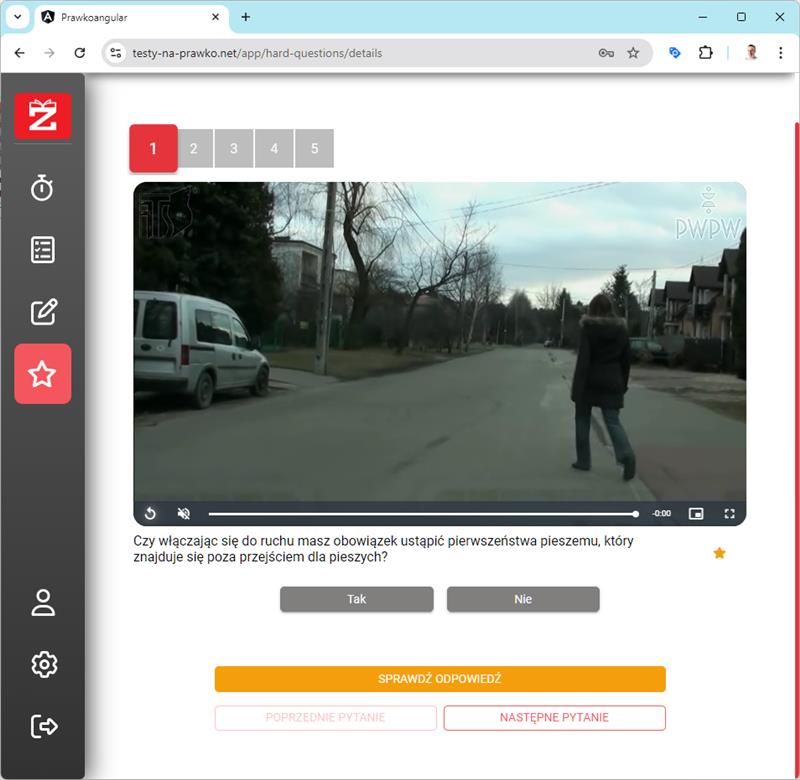Answer with the Tak button
The width and height of the screenshot is (800, 780).
point(356,599)
